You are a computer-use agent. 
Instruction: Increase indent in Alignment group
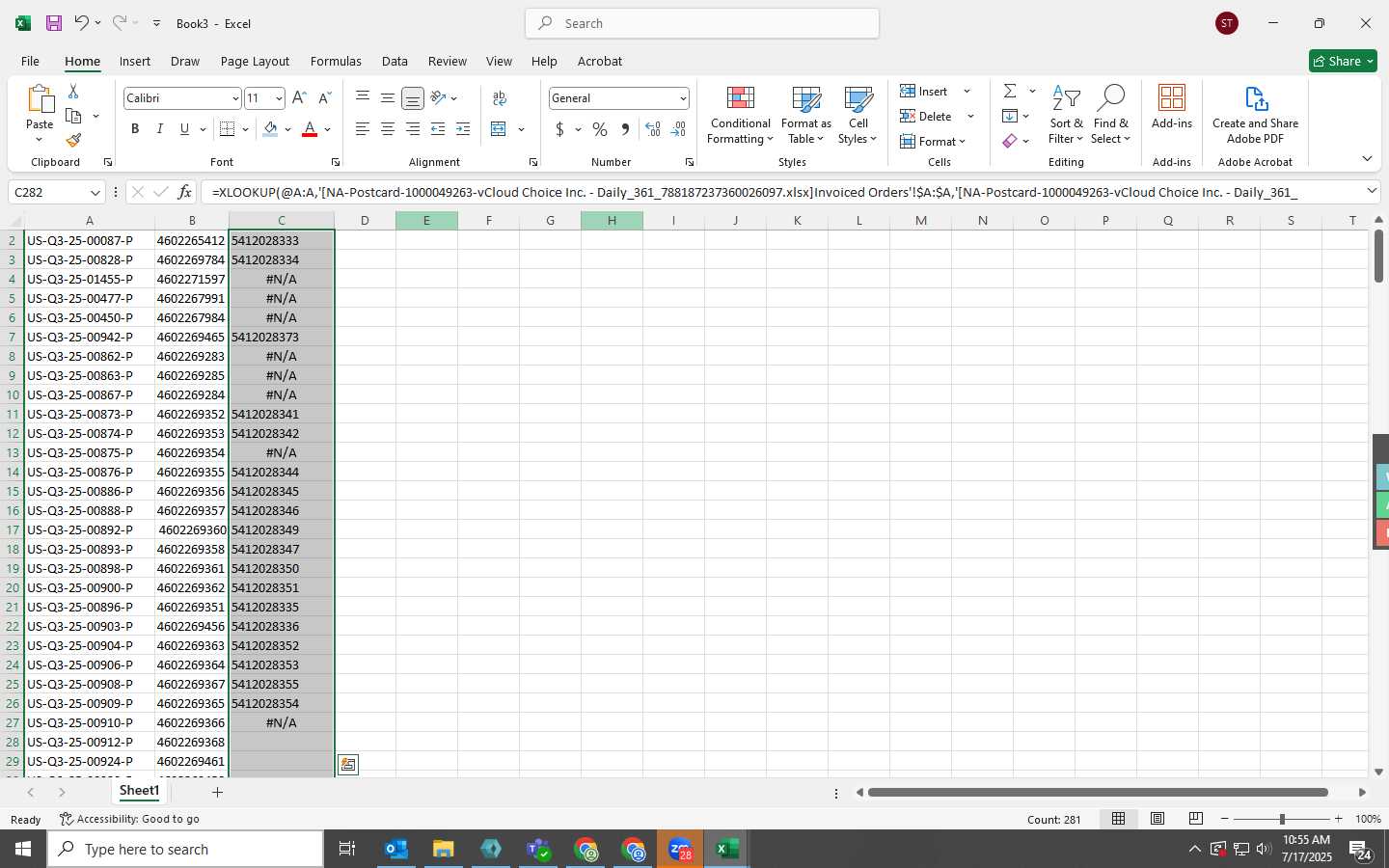click(x=463, y=129)
